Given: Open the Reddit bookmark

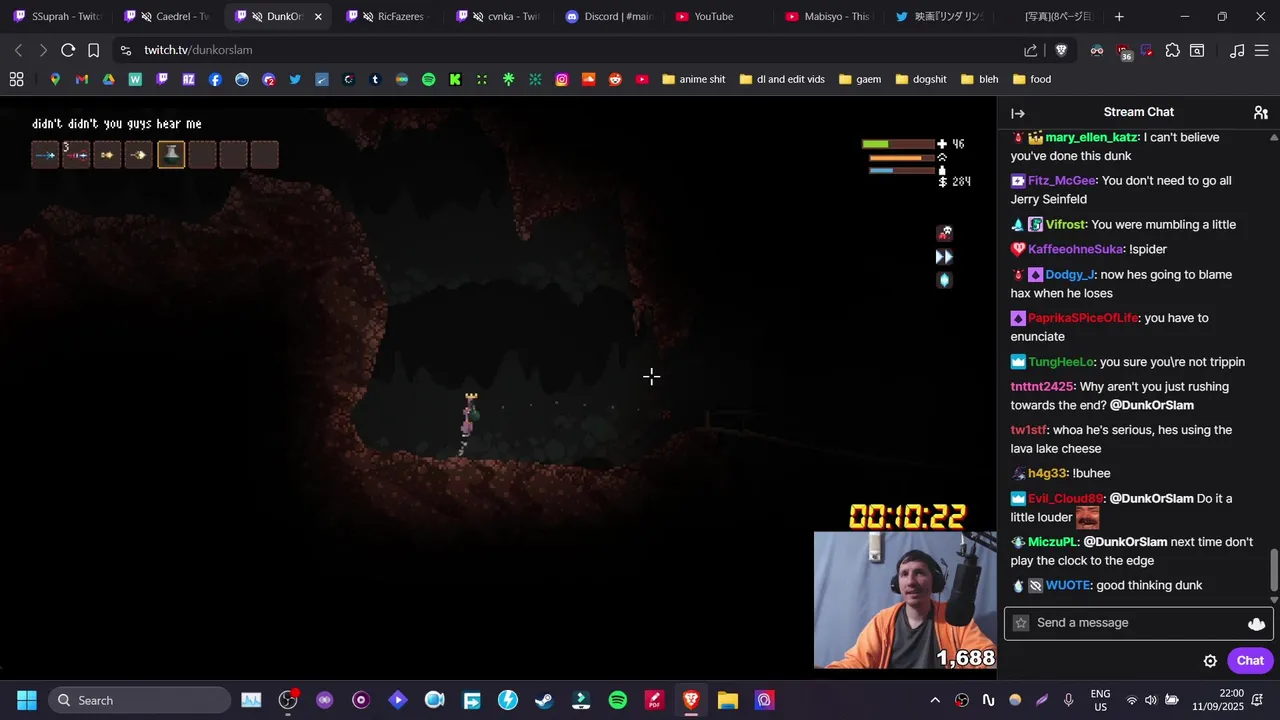Looking at the screenshot, I should click(615, 79).
